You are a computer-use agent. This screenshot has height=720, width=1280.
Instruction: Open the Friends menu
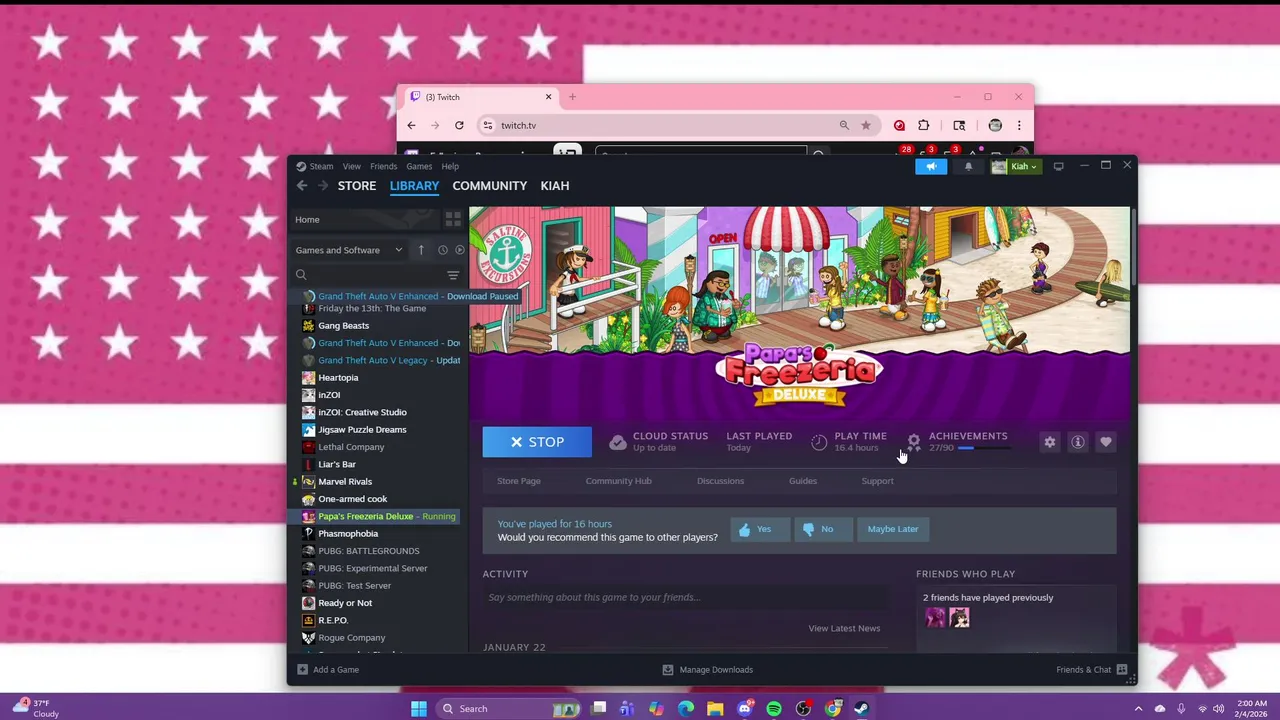tap(383, 166)
